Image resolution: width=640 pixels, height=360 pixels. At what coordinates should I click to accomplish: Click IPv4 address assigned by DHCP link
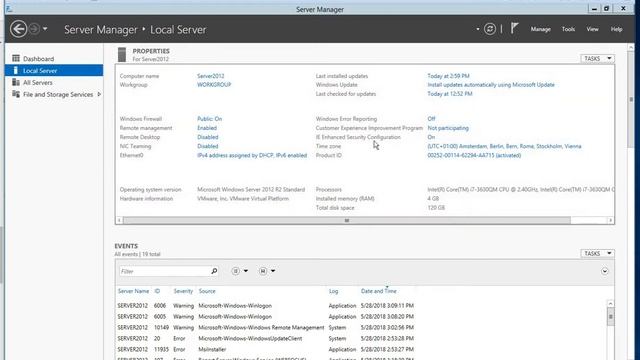point(252,156)
